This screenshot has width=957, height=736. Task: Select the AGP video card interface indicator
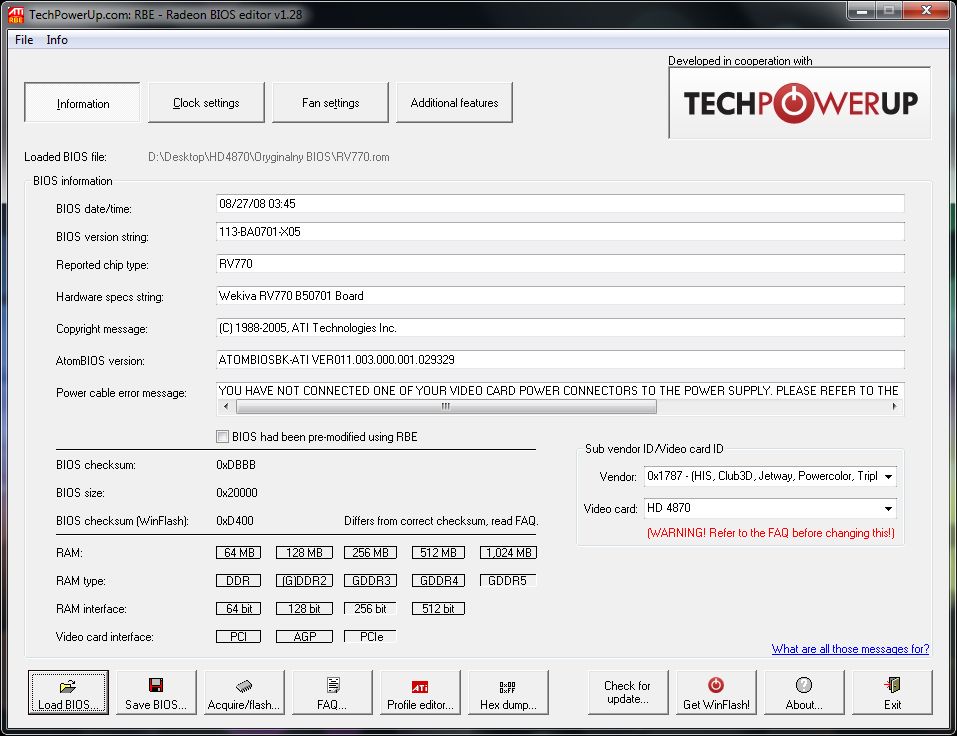point(305,637)
